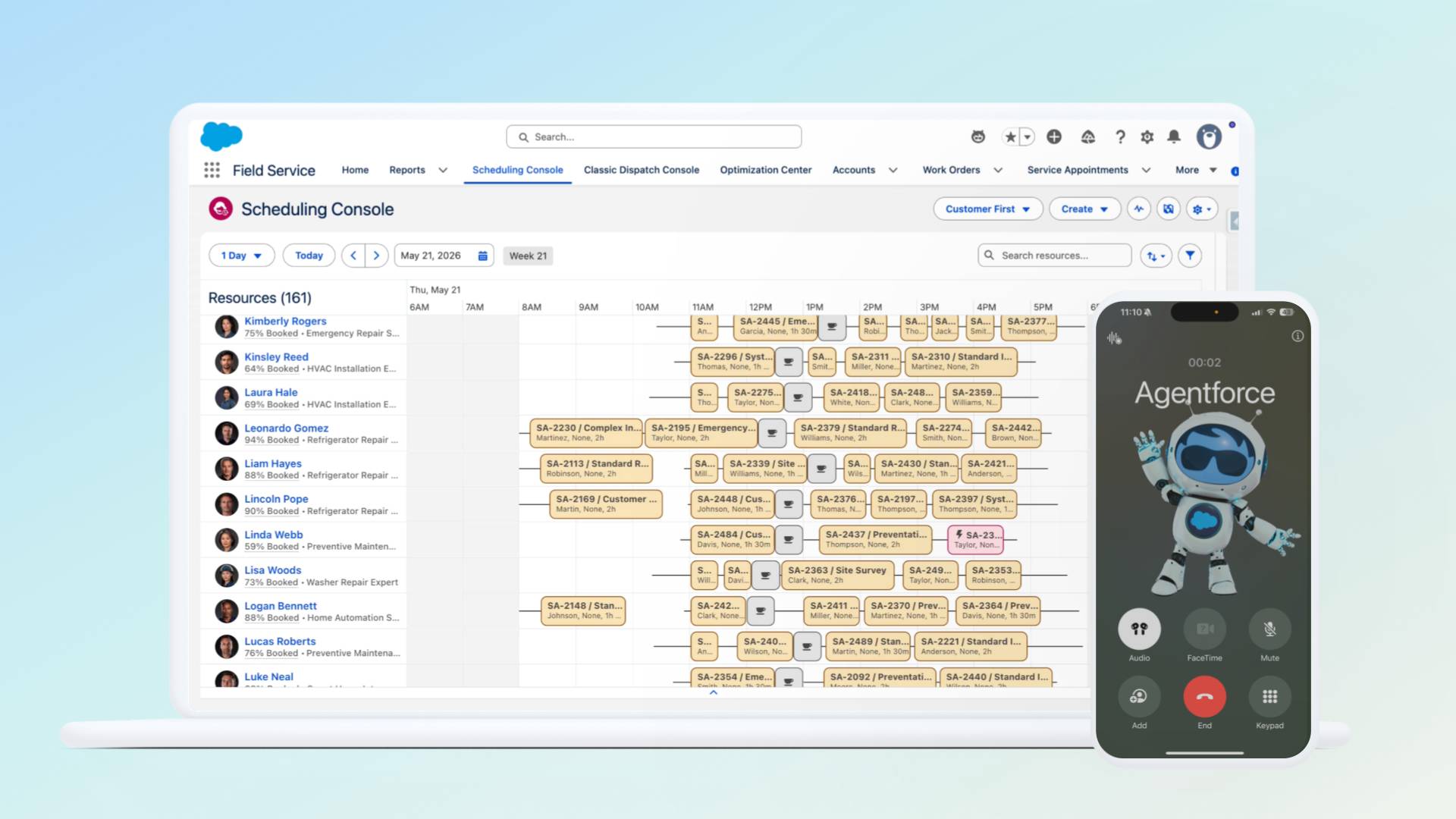Image resolution: width=1456 pixels, height=819 pixels.
Task: Expand the bottom panel chevron
Action: click(713, 692)
